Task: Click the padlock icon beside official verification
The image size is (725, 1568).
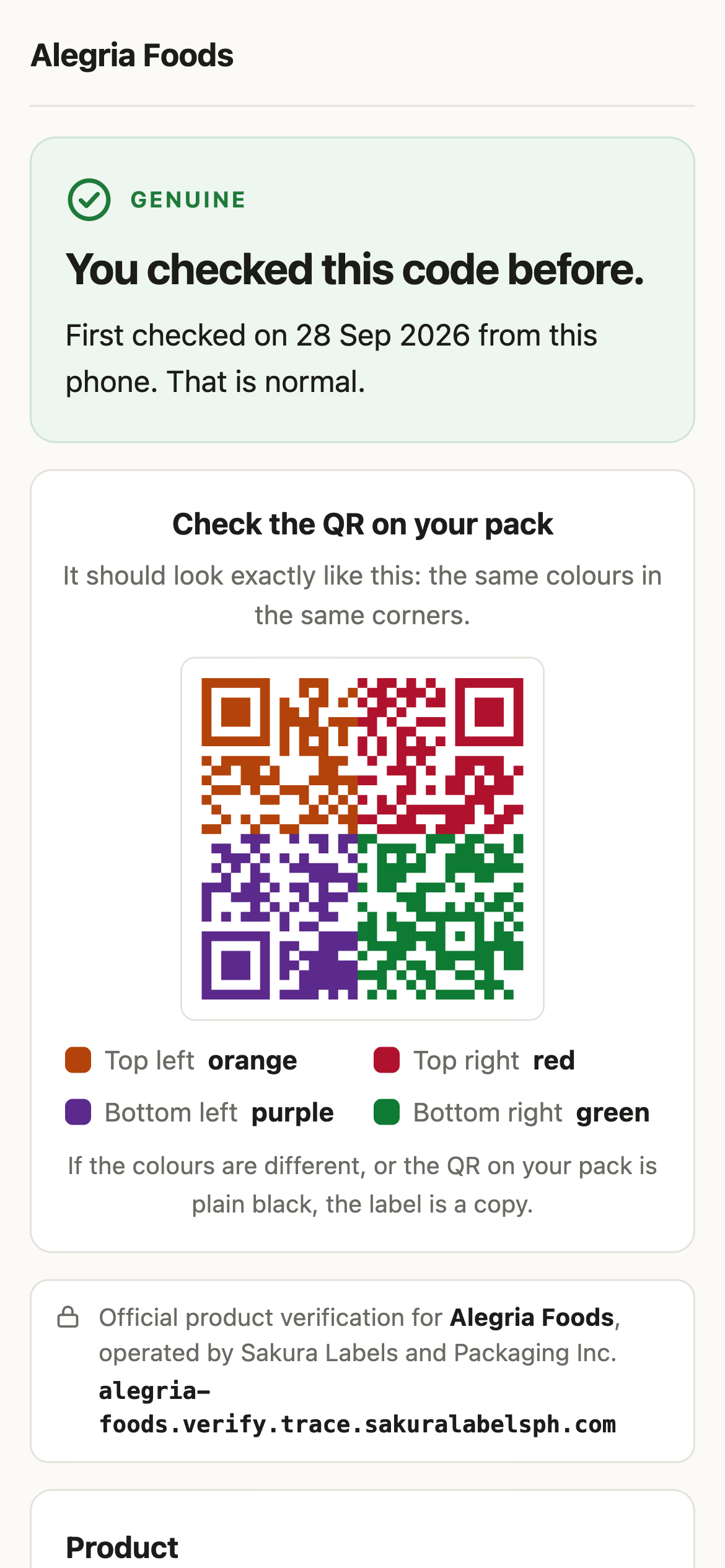Action: (x=68, y=1317)
